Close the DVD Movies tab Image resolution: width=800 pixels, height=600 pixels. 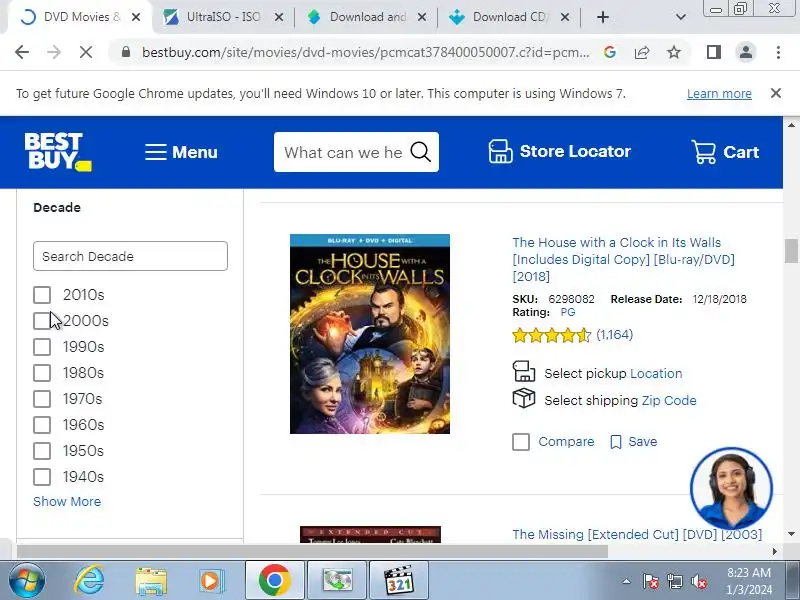[x=136, y=17]
